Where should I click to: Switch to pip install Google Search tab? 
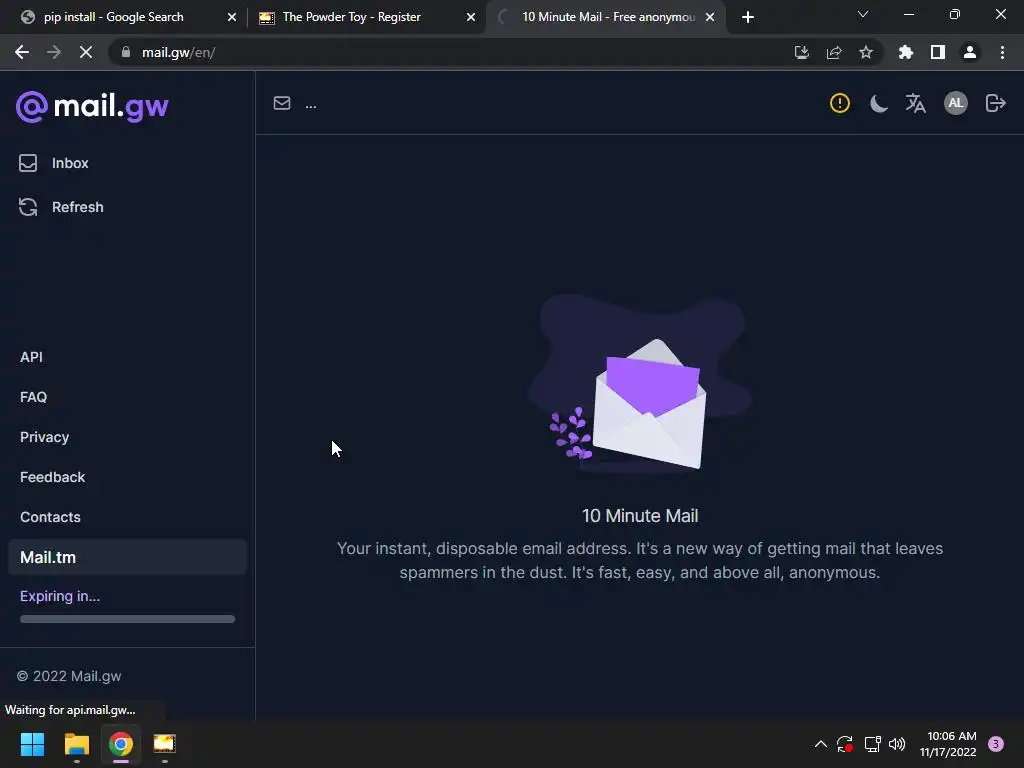pyautogui.click(x=114, y=17)
